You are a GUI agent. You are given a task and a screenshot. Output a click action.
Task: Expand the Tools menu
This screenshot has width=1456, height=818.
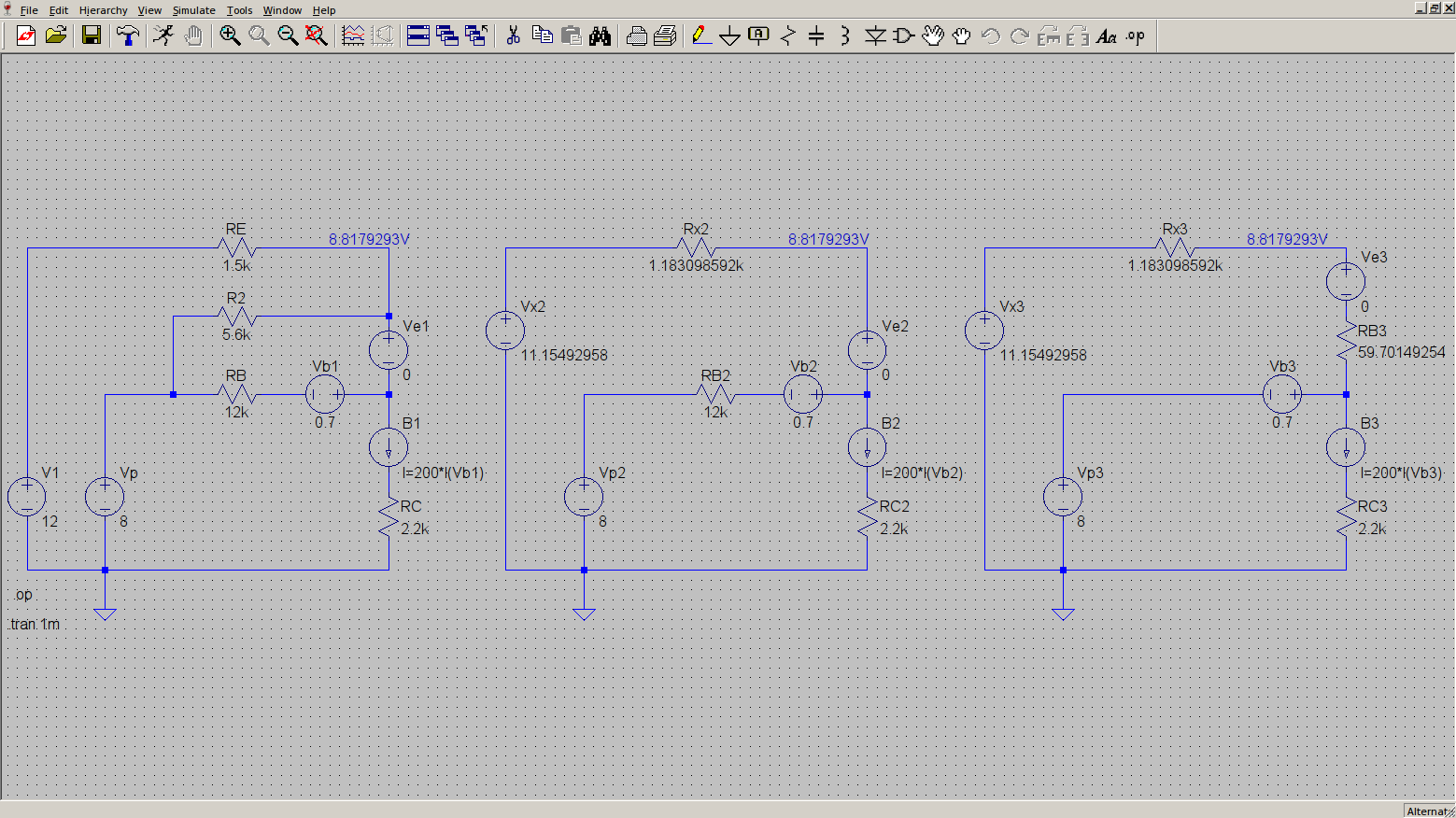[x=239, y=10]
